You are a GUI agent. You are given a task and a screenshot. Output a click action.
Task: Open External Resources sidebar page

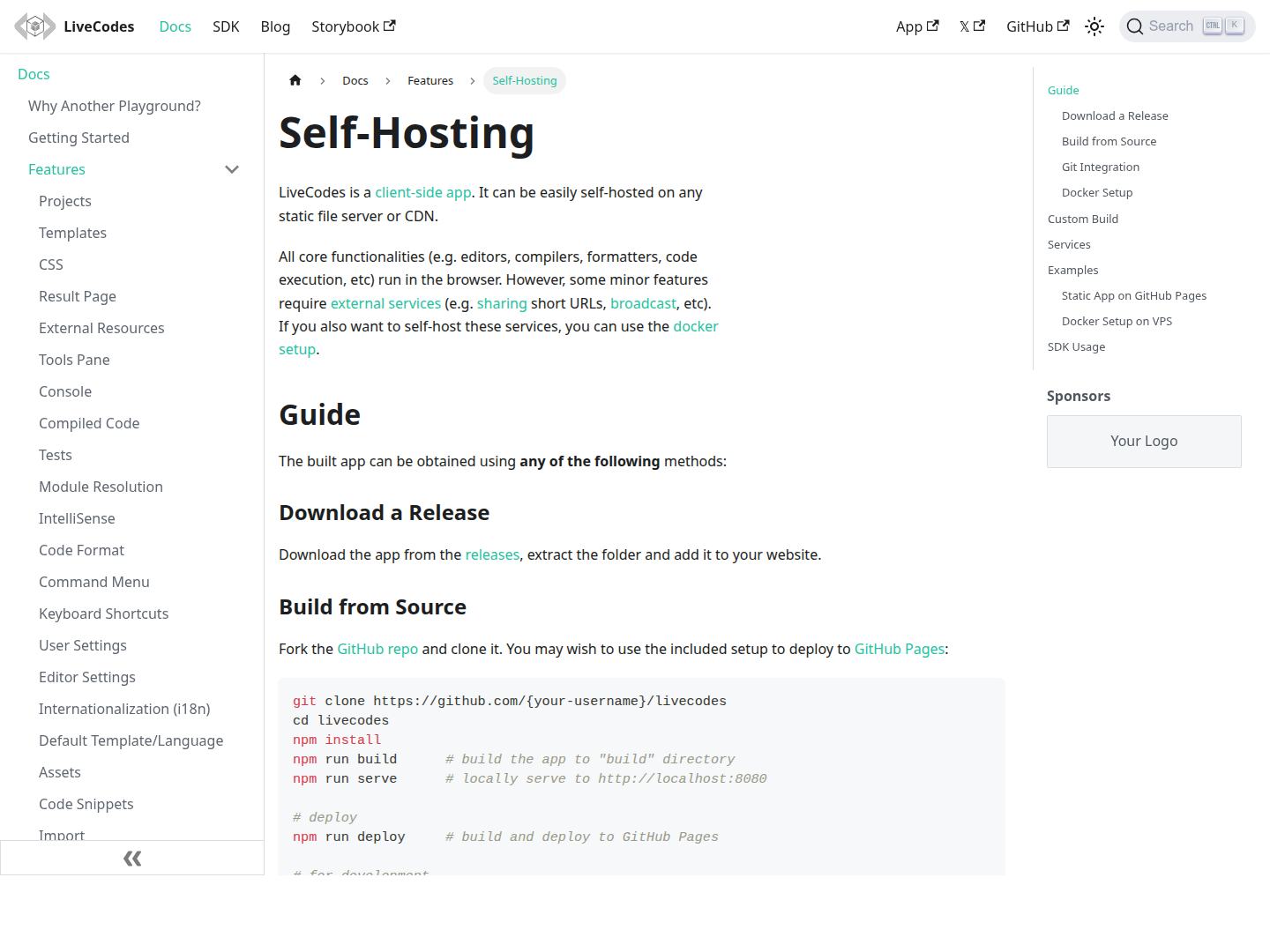(101, 328)
